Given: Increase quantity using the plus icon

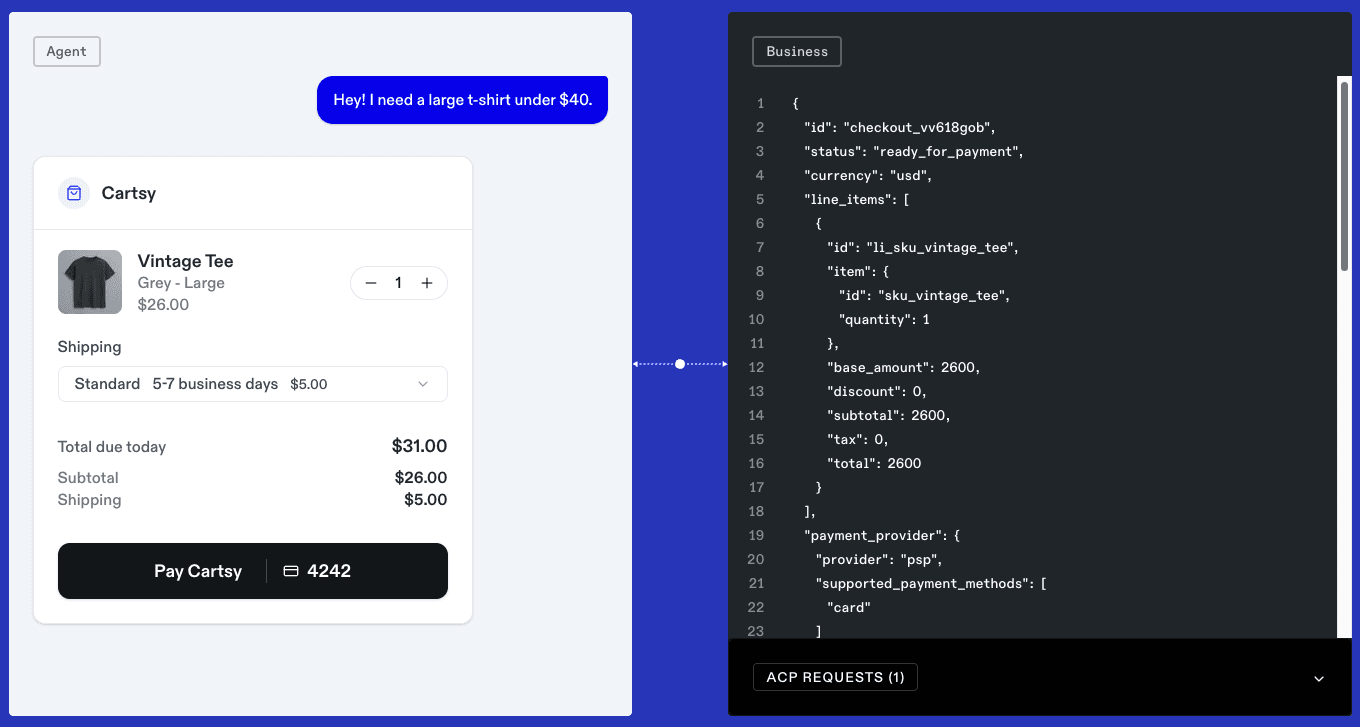Looking at the screenshot, I should [x=427, y=283].
